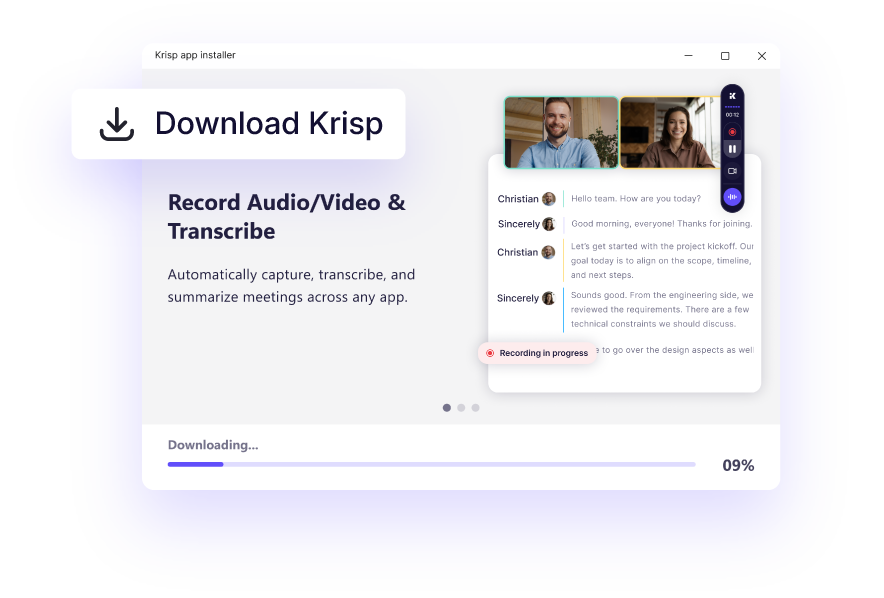Select the first carousel dot
The image size is (884, 598).
447,407
